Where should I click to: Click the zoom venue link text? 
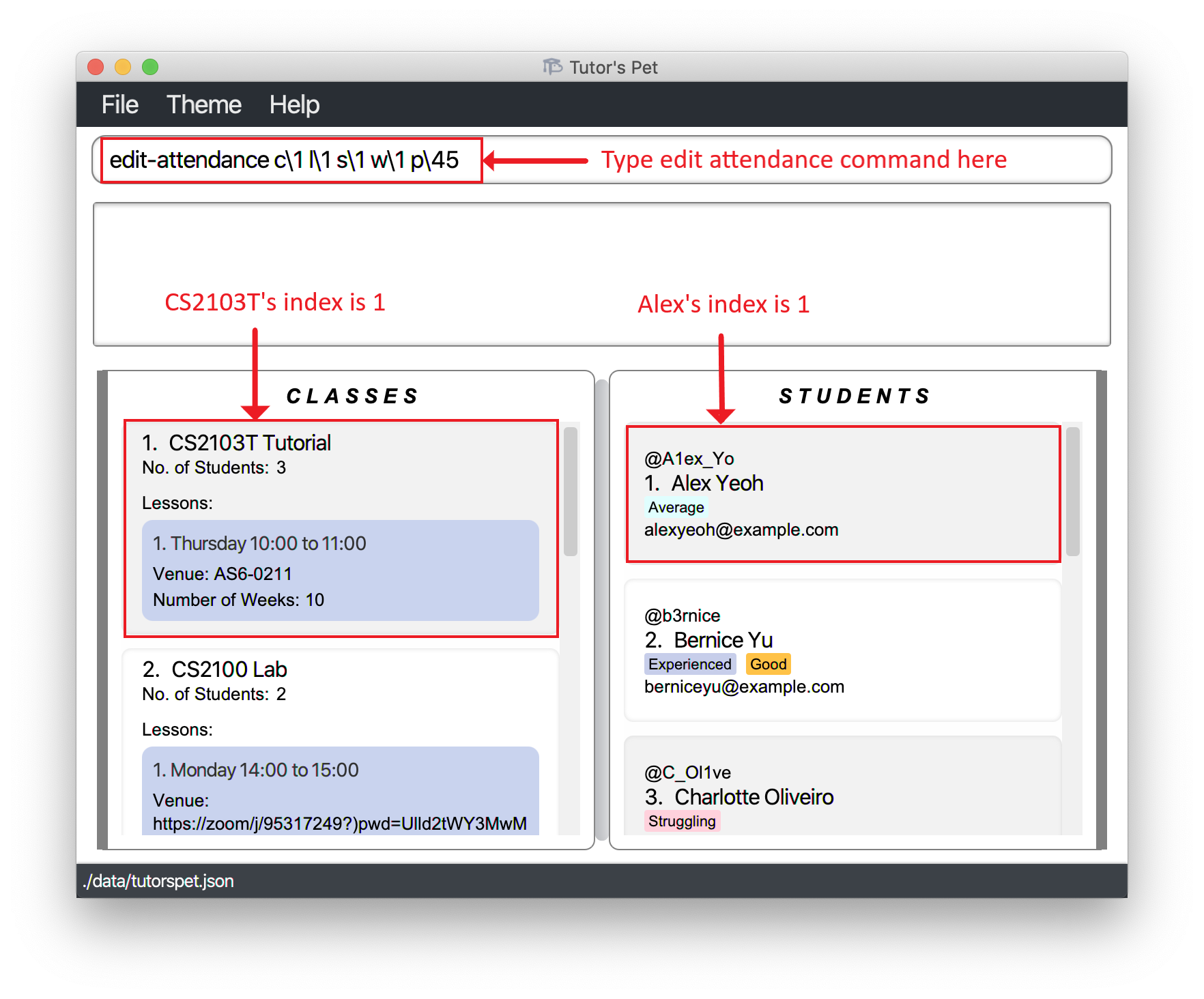coord(340,824)
